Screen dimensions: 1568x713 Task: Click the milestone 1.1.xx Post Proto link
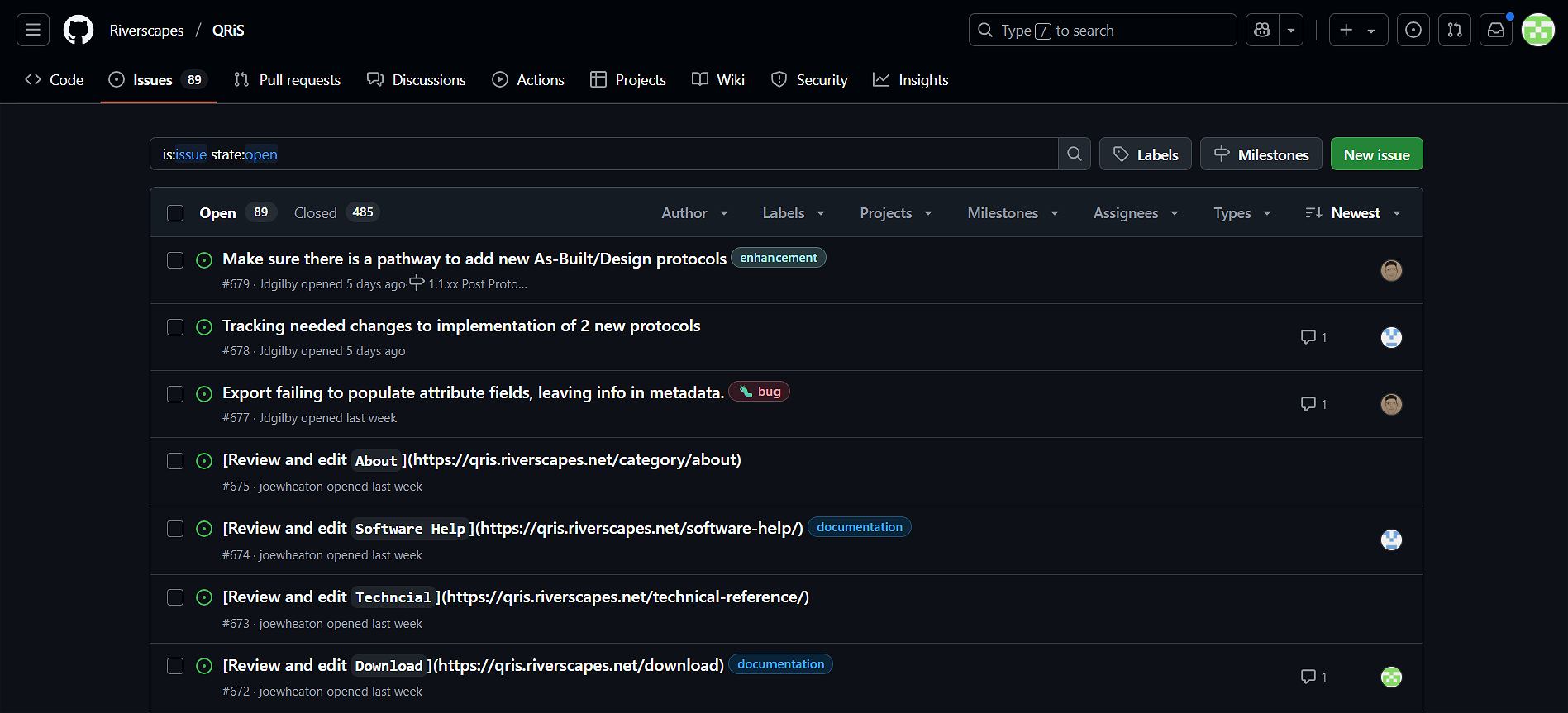(469, 283)
